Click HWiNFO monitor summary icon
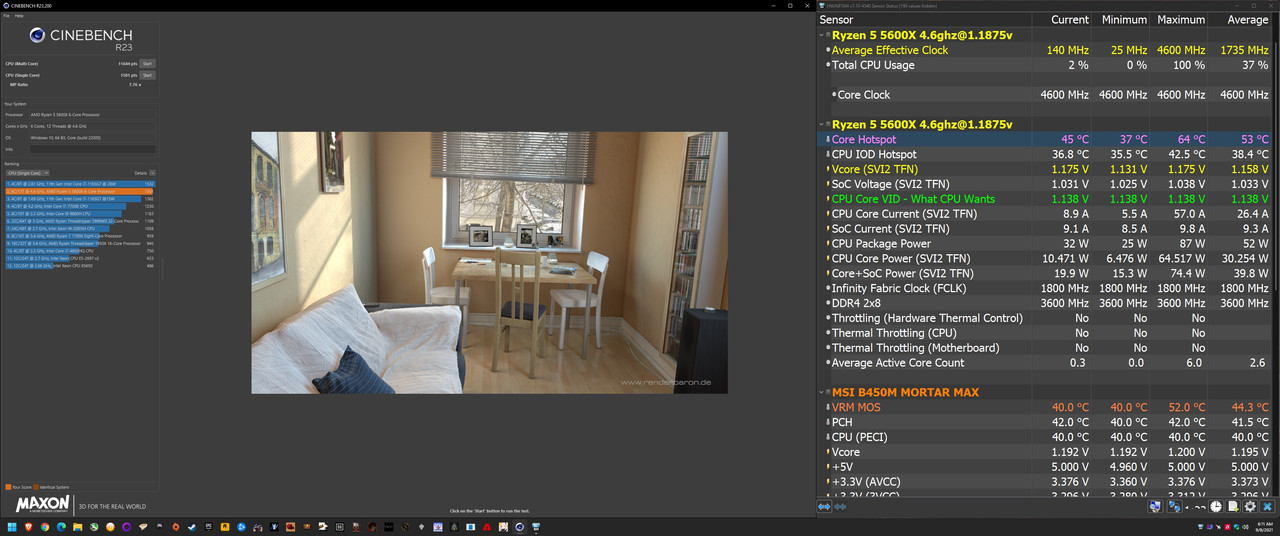The height and width of the screenshot is (536, 1280). [1155, 506]
